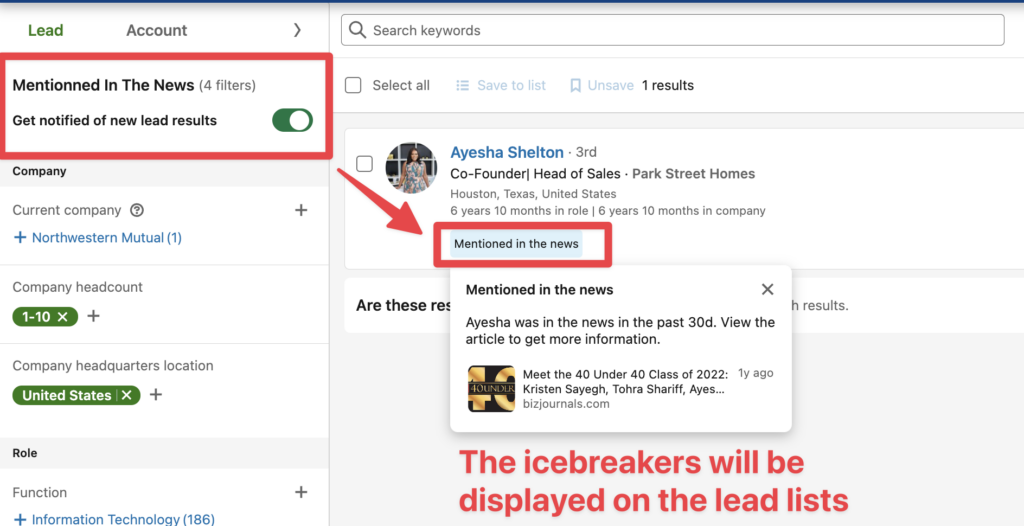
Task: Switch to the Lead tab
Action: 46,31
